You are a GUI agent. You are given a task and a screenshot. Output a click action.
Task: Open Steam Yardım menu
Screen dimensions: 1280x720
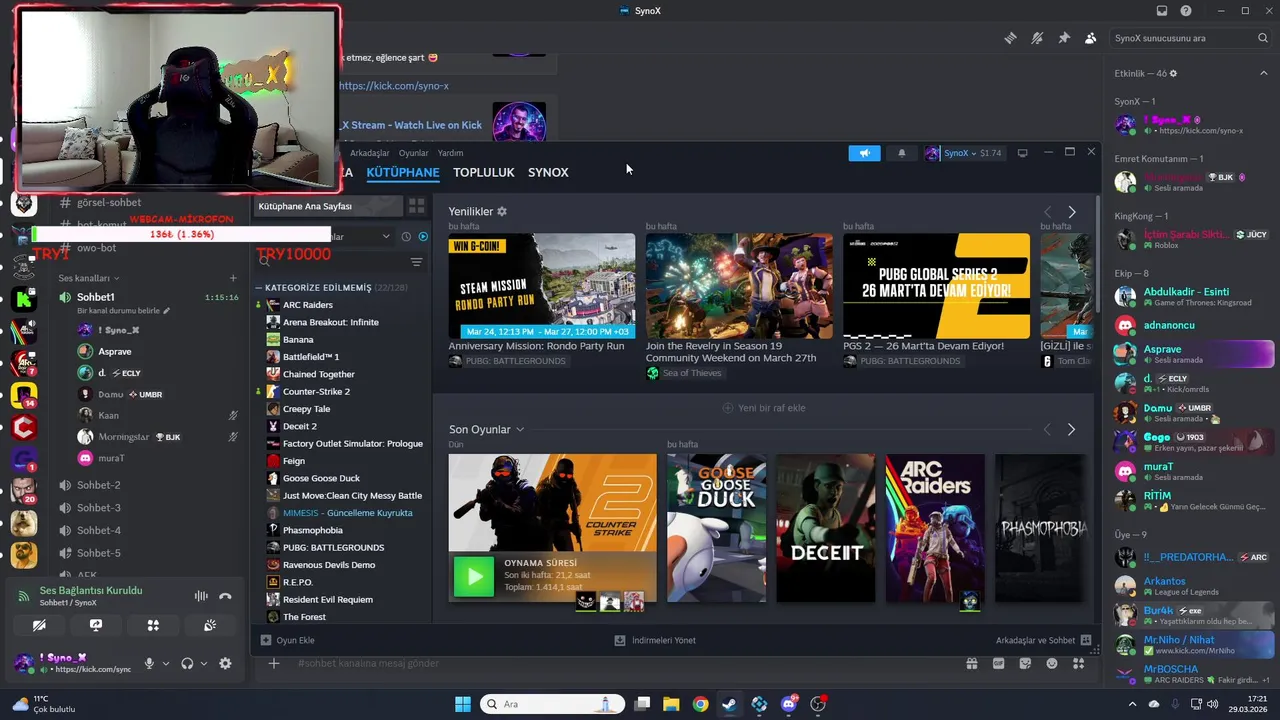(451, 153)
